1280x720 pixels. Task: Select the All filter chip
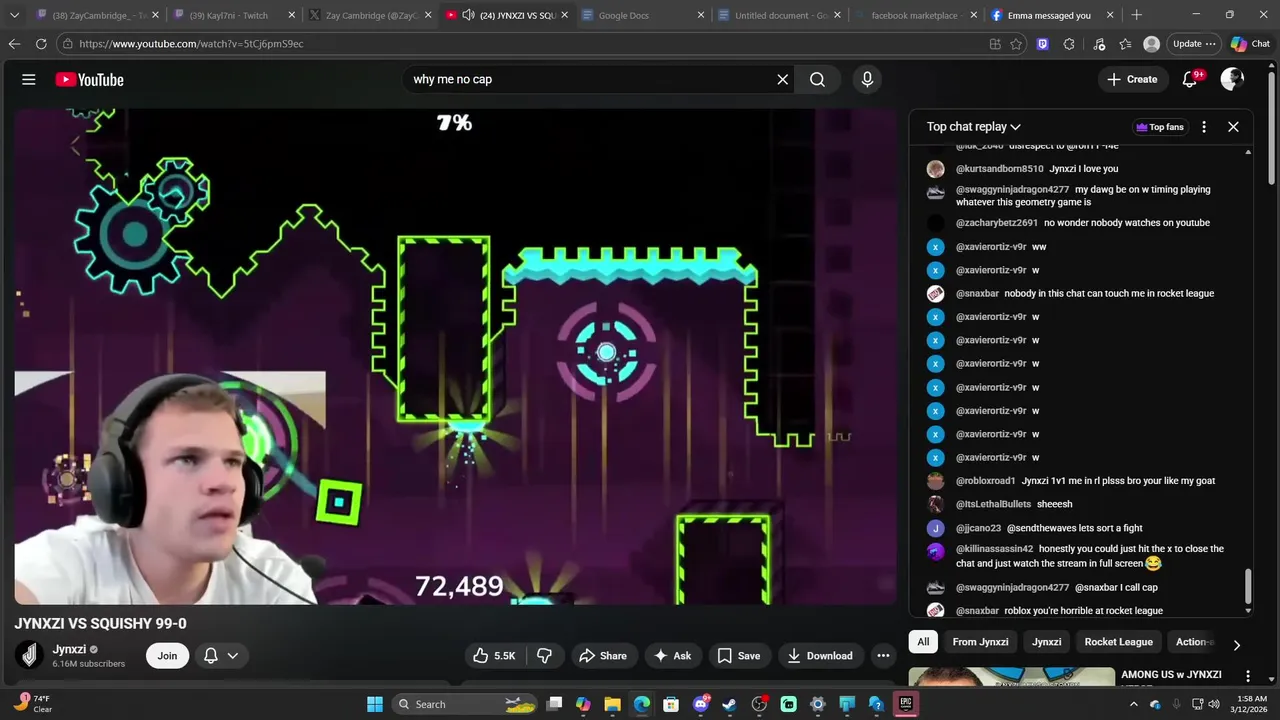tap(923, 642)
